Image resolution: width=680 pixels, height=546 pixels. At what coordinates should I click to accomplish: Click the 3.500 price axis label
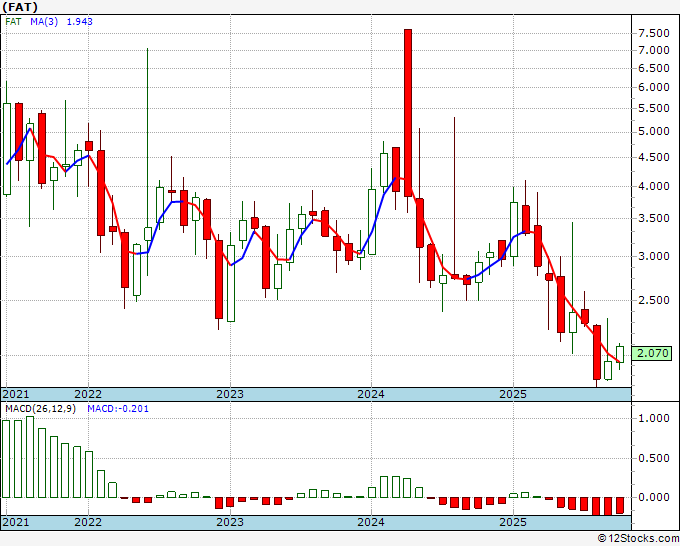click(654, 219)
